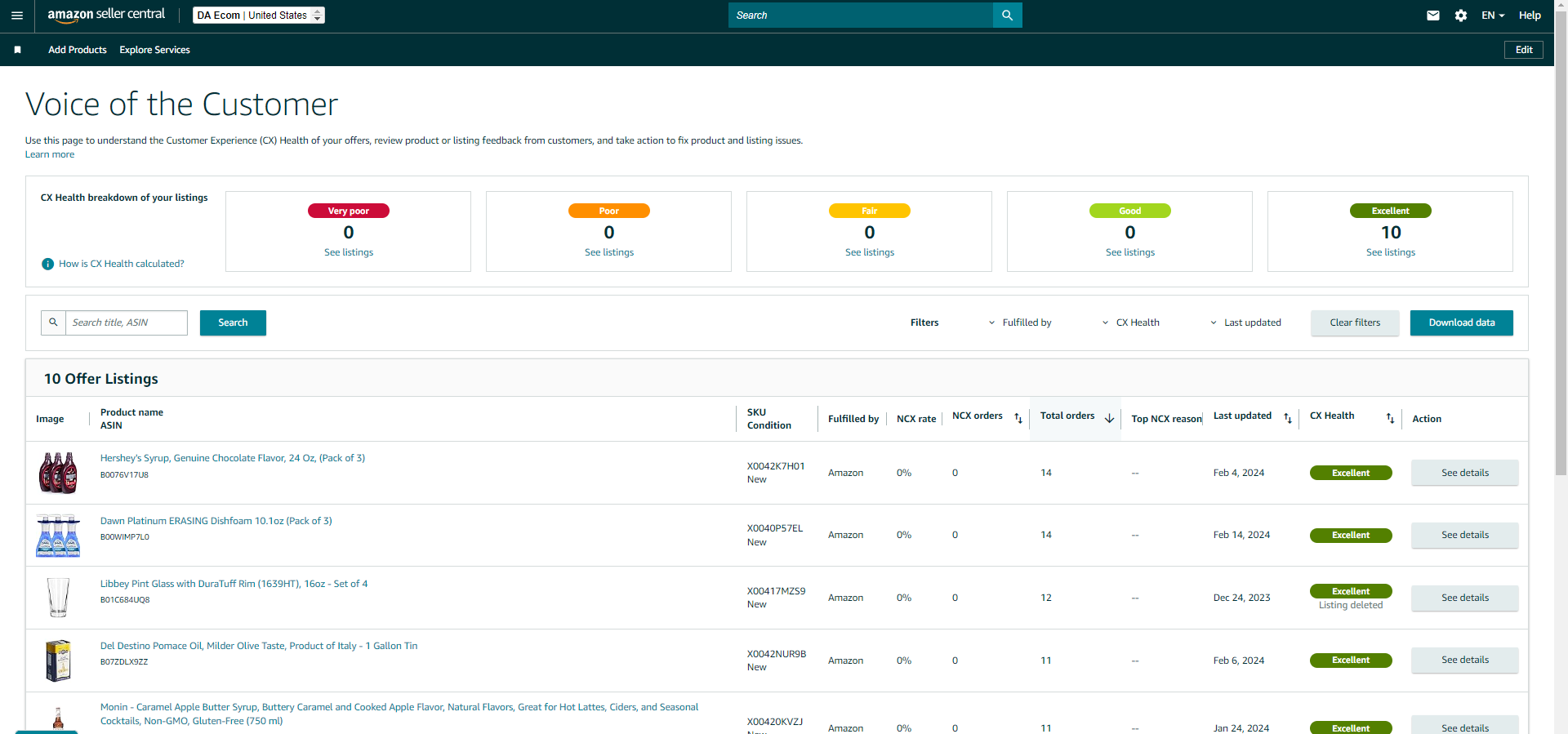1568x734 pixels.
Task: Click the '10 Offer Listings' heading
Action: coord(101,379)
